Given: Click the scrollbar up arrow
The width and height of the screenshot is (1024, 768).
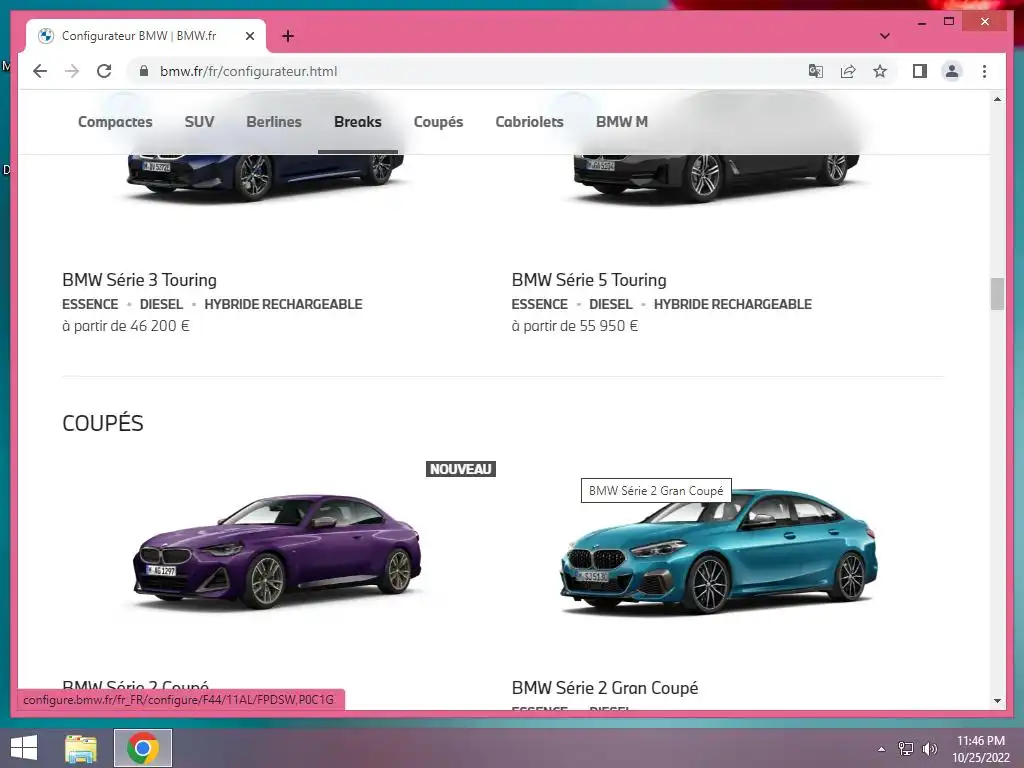Looking at the screenshot, I should [x=997, y=99].
